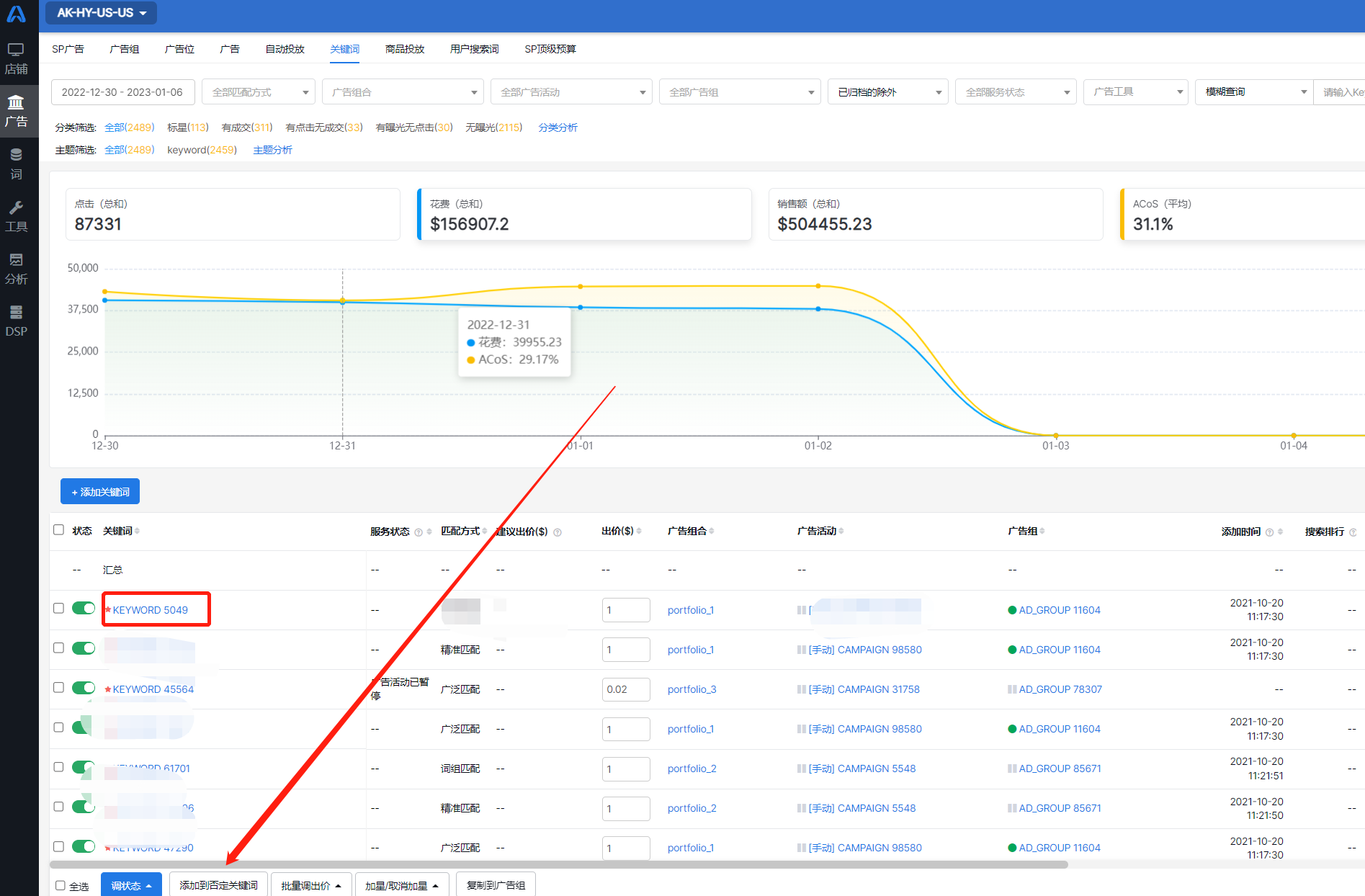Viewport: 1365px width, 896px height.
Task: Click star icon beside KEYWORD 5049
Action: click(108, 609)
